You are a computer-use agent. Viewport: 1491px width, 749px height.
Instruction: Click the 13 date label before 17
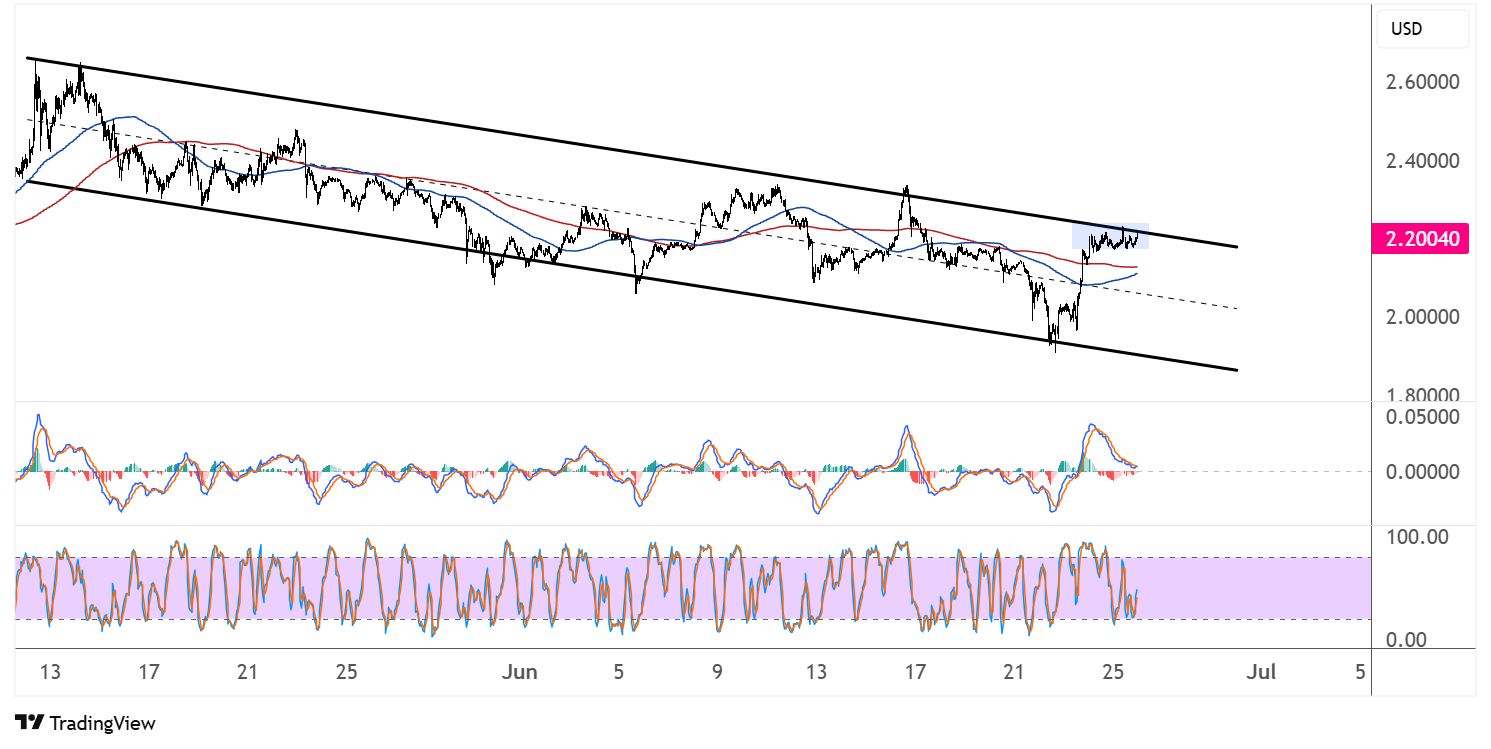click(50, 672)
